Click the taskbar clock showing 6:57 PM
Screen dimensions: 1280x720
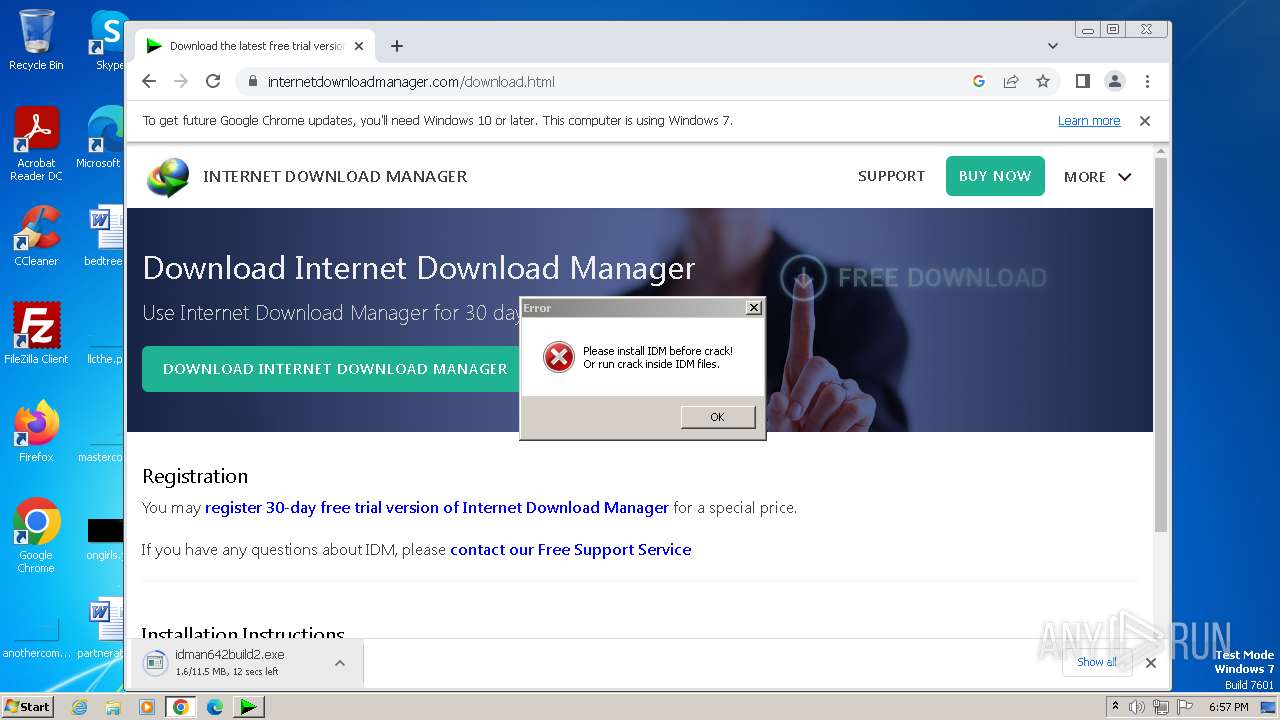(x=1228, y=707)
